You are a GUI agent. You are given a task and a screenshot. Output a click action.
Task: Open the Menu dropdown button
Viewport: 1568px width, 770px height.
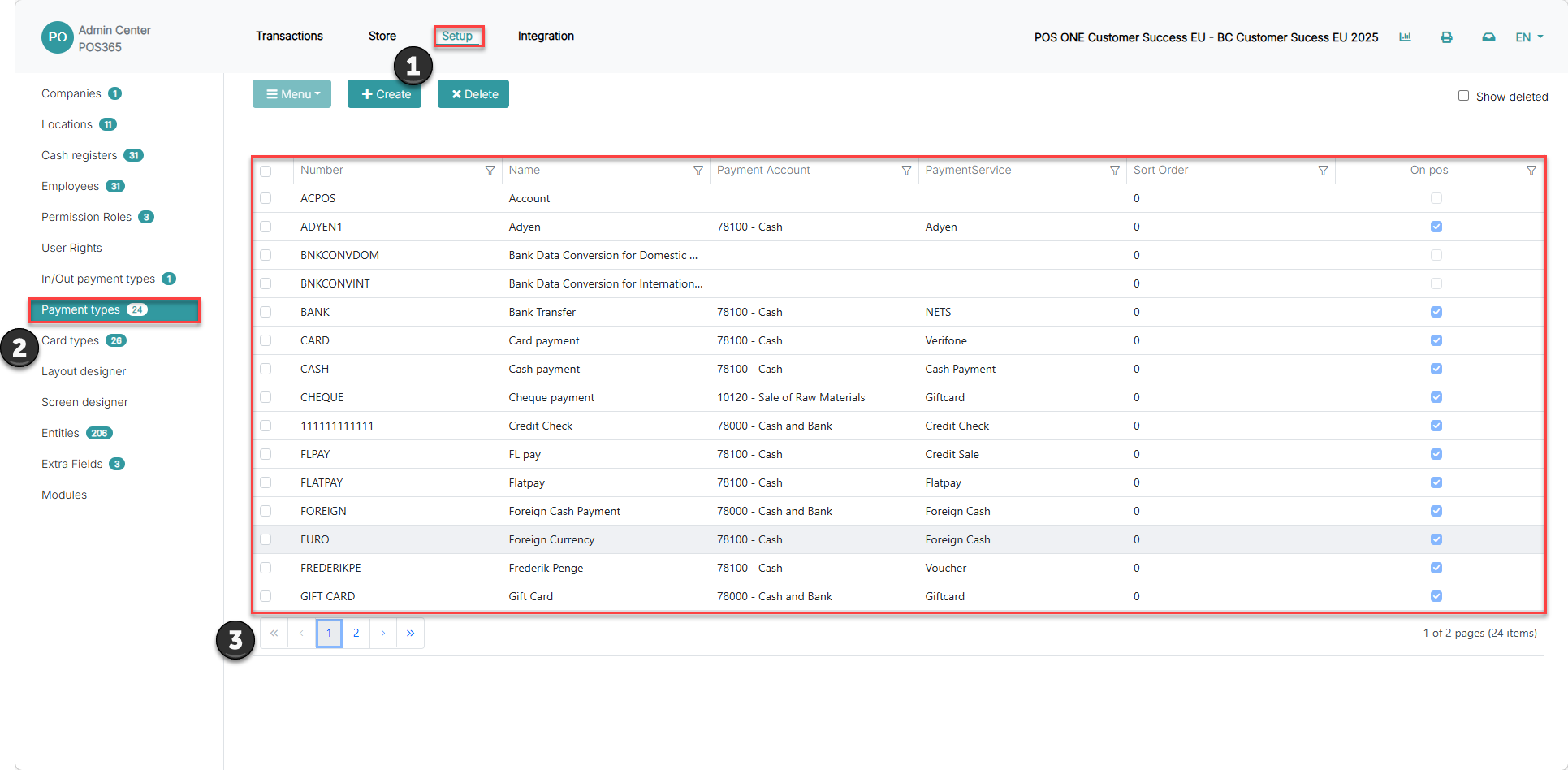click(x=292, y=94)
